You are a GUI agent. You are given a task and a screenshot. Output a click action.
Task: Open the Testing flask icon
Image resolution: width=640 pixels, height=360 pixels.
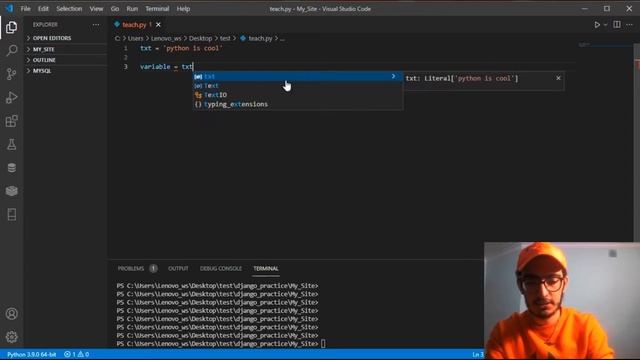[x=11, y=144]
